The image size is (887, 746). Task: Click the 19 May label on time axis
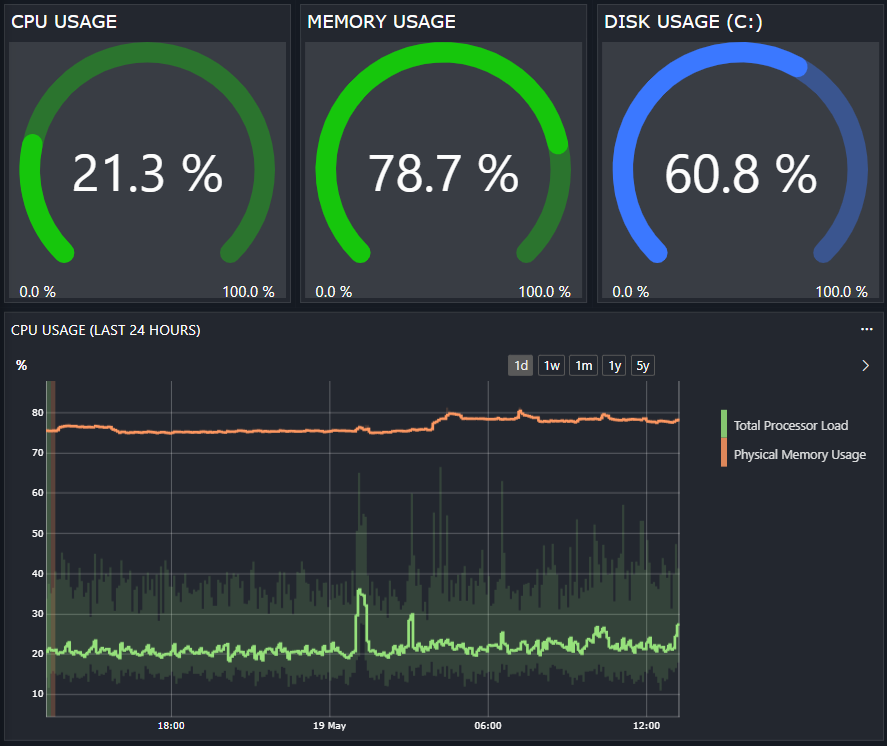pyautogui.click(x=329, y=725)
